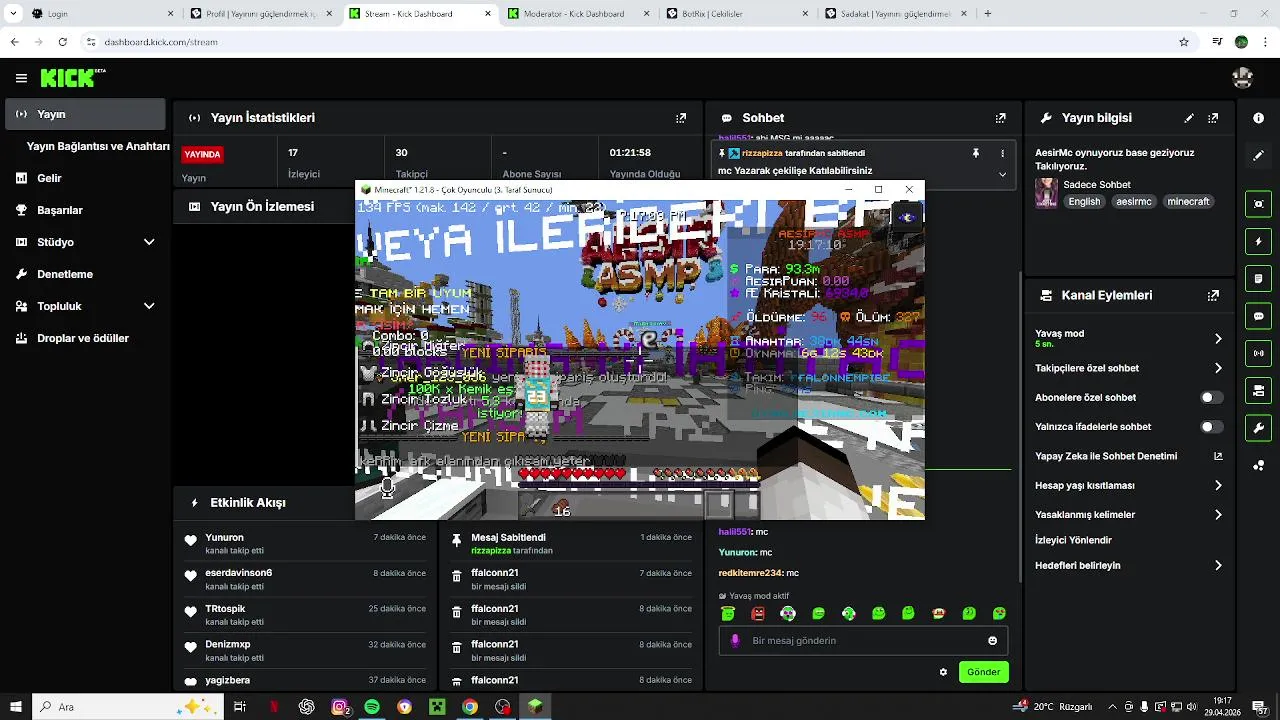The height and width of the screenshot is (720, 1280).
Task: Open the hamburger menu next to Kick logo
Action: click(x=21, y=78)
